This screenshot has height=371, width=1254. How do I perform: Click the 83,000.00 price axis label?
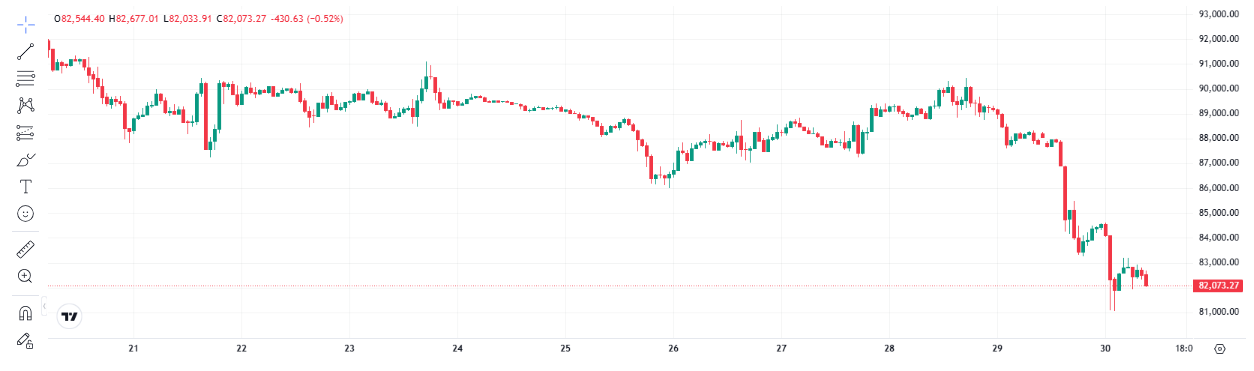point(1219,262)
